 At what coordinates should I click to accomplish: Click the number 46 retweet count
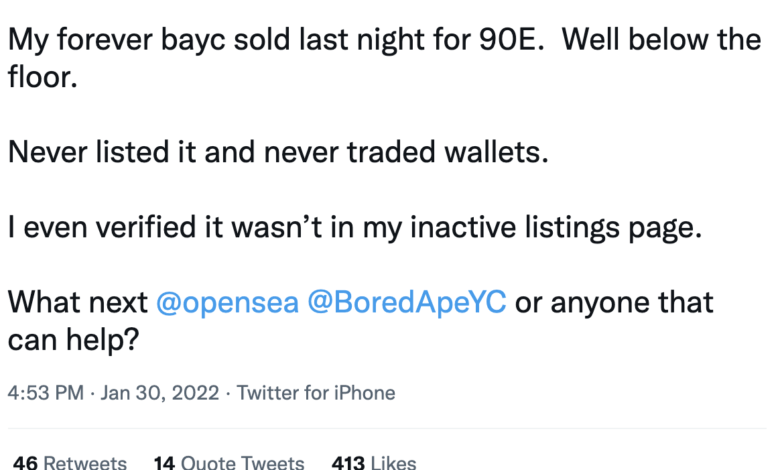pos(25,463)
